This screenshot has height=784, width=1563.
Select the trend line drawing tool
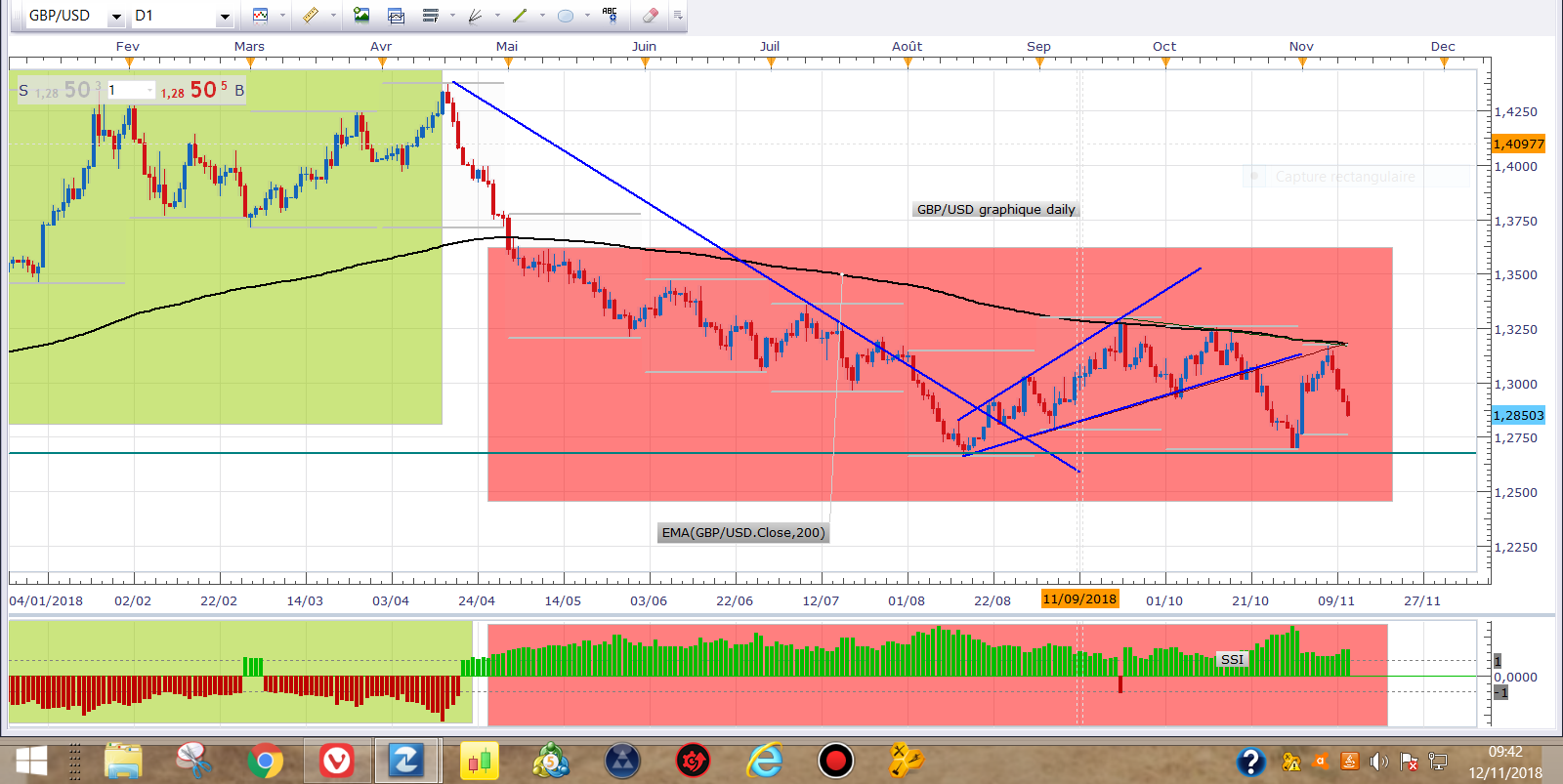520,16
